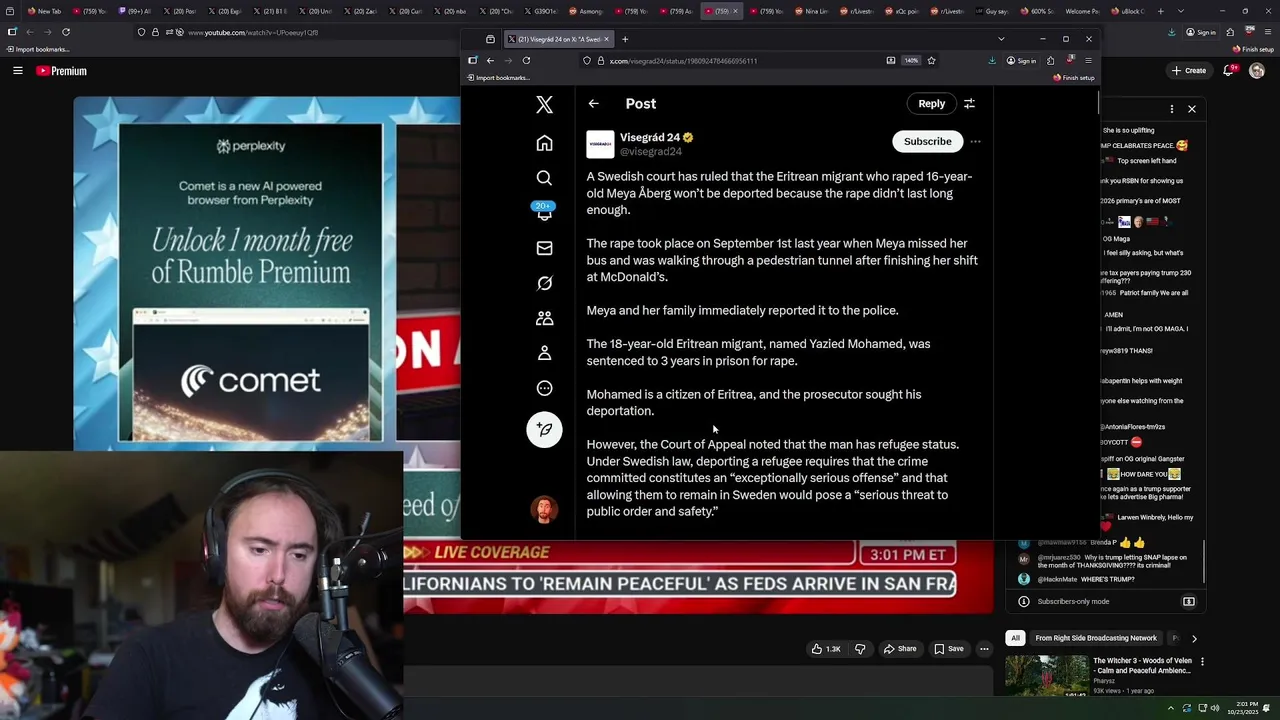Screen dimensions: 1280x720
Task: Open Grok icon in X sidebar
Action: [x=544, y=283]
